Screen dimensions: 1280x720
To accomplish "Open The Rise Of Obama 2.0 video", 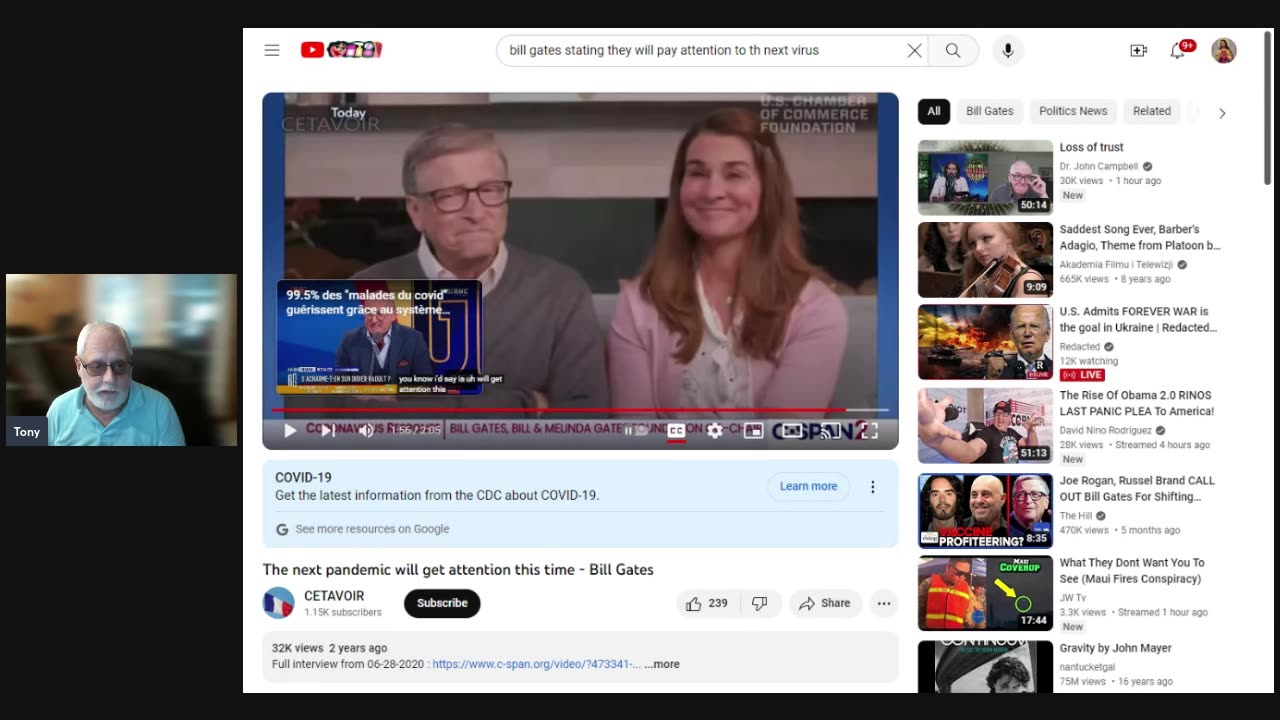I will [1137, 403].
